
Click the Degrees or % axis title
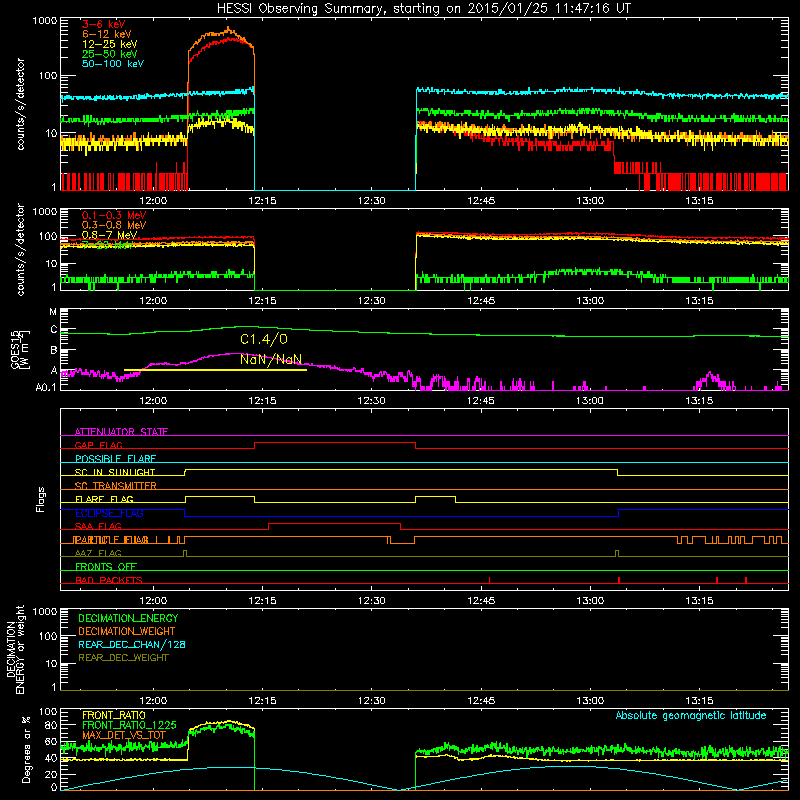26,749
